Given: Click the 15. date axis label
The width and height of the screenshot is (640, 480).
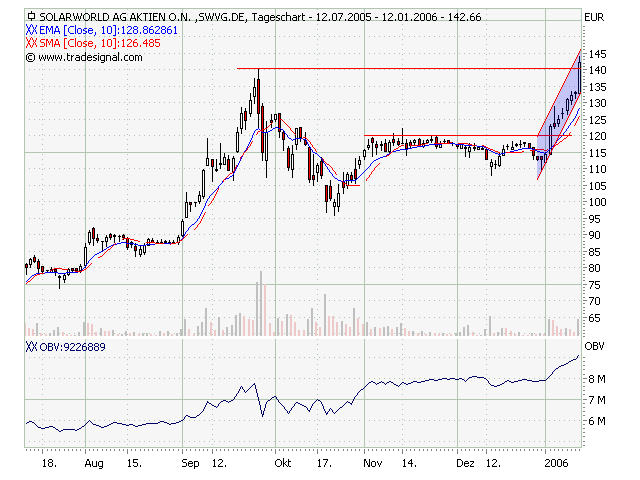Looking at the screenshot, I should (134, 463).
